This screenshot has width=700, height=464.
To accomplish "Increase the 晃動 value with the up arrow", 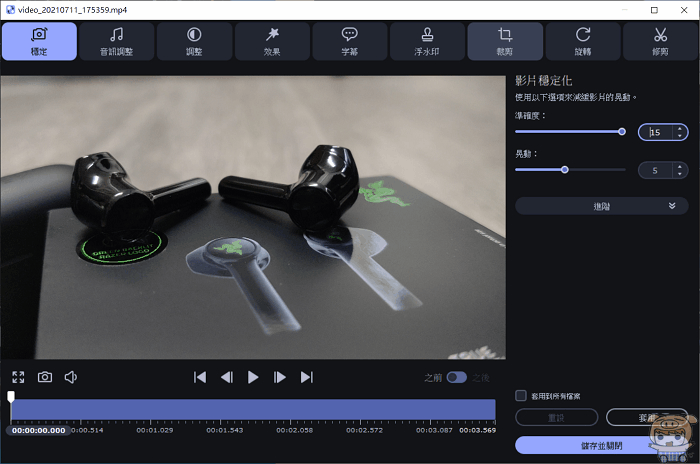I will pyautogui.click(x=679, y=167).
